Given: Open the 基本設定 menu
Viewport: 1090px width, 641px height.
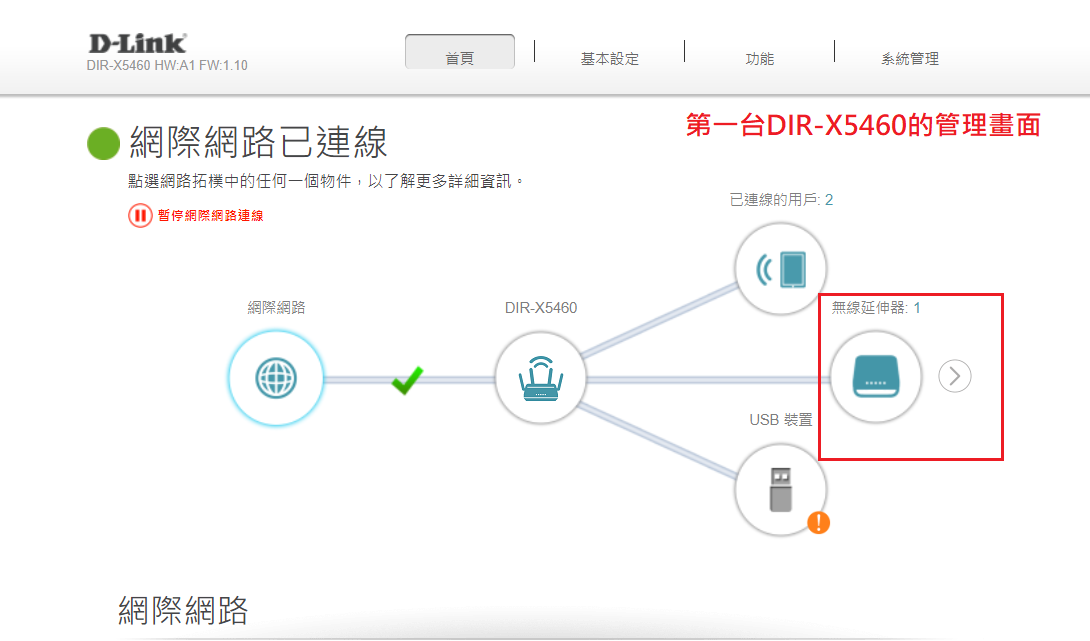Looking at the screenshot, I should (609, 59).
